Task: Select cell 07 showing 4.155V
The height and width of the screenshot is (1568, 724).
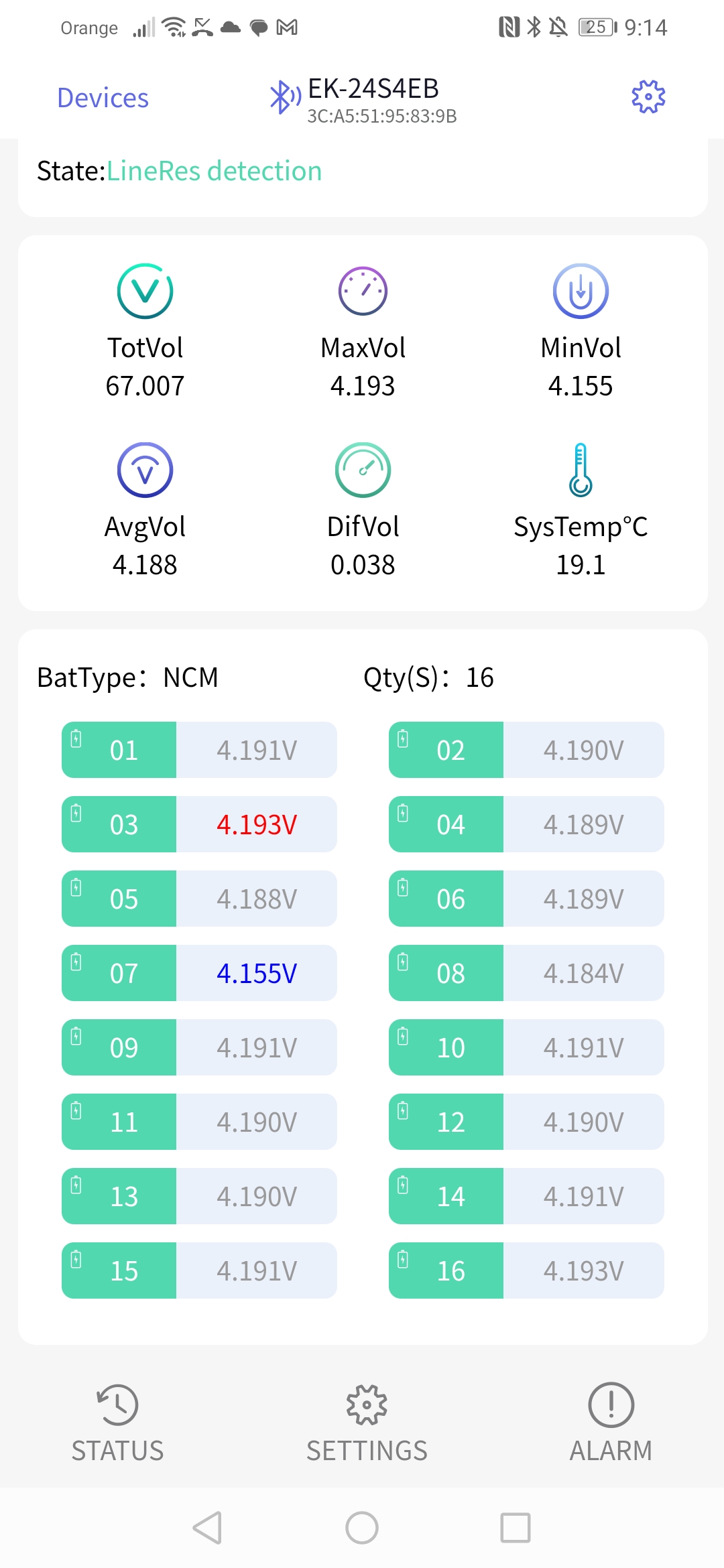Action: (x=199, y=973)
